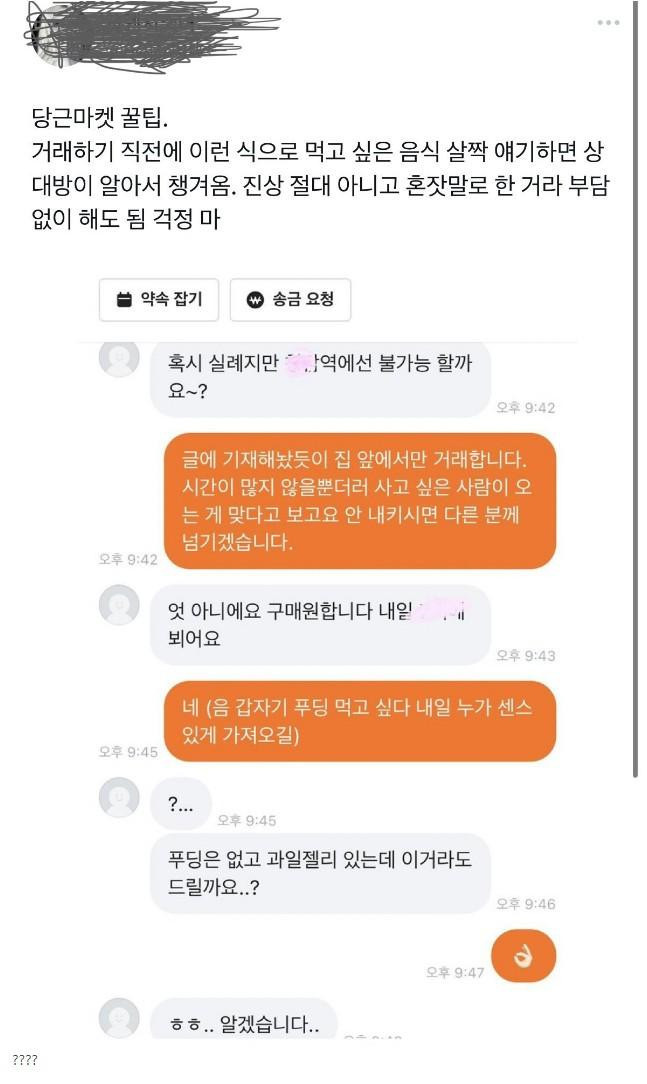Image resolution: width=647 pixels, height=1084 pixels.
Task: Click the post scrollbar on the right edge
Action: 635,391
